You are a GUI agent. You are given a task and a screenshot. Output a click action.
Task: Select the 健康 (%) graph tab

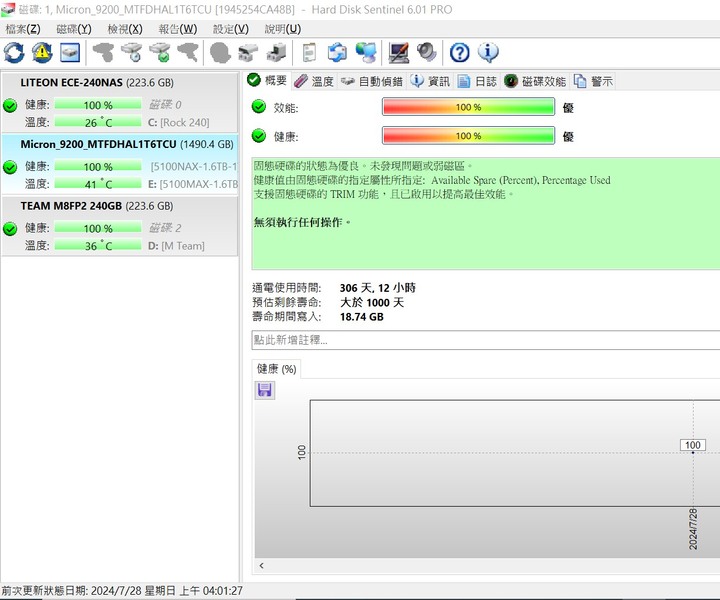point(276,369)
